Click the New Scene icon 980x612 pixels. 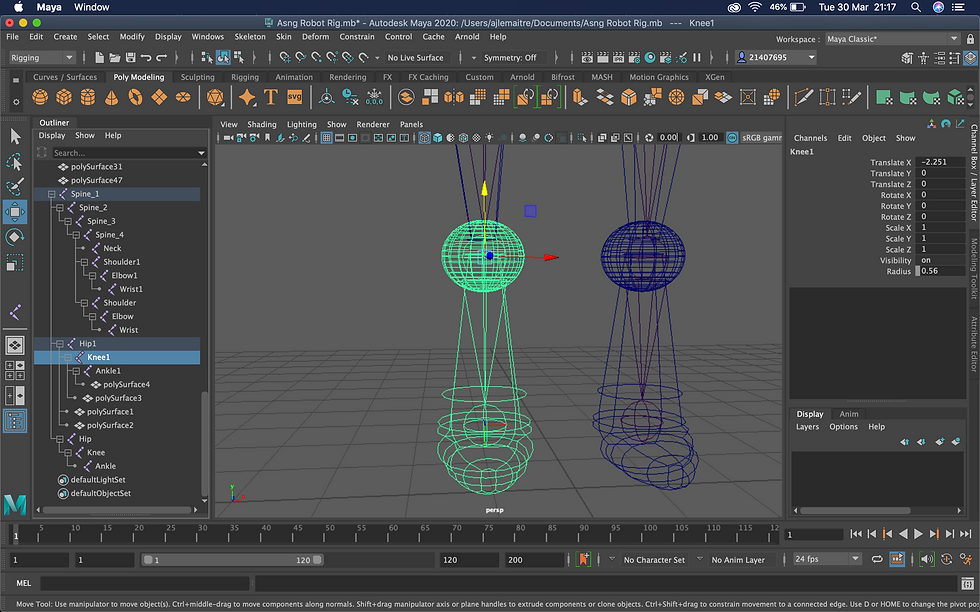pyautogui.click(x=99, y=58)
